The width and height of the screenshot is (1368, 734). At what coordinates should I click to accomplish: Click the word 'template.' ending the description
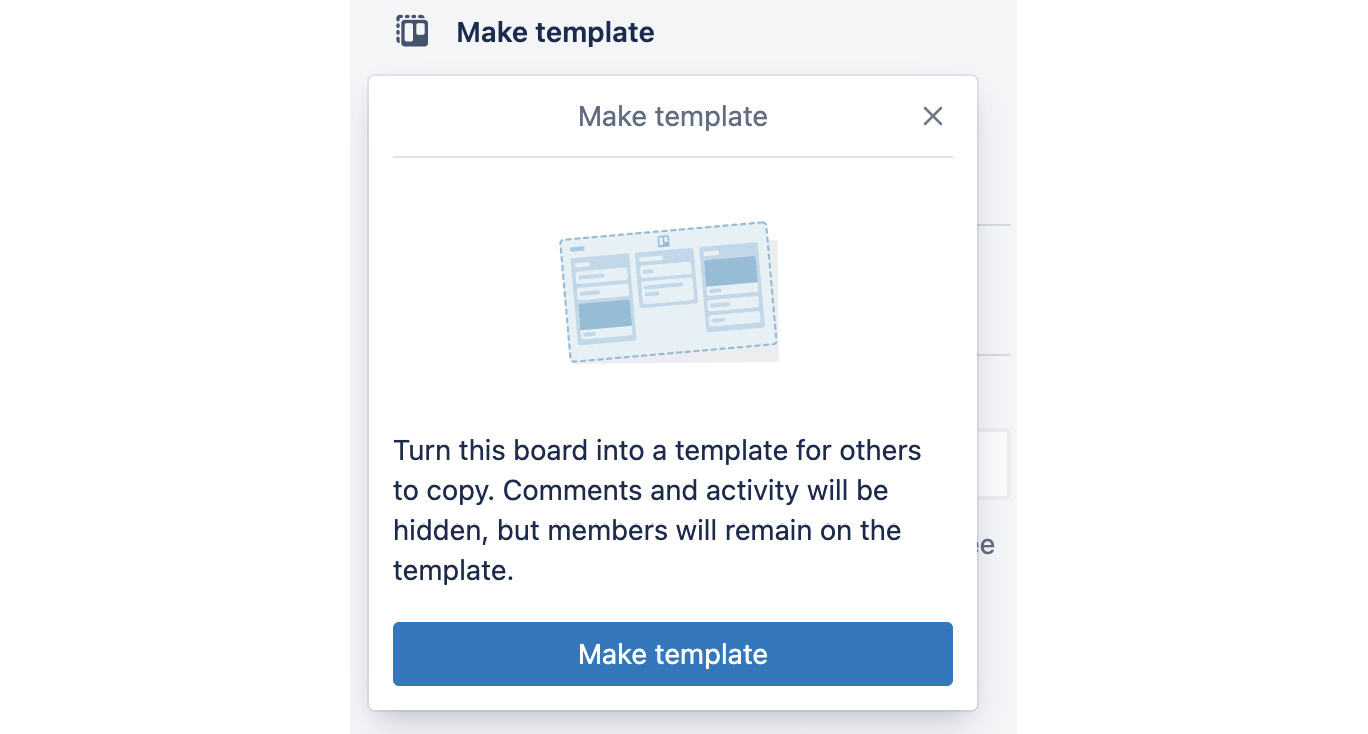pyautogui.click(x=453, y=571)
